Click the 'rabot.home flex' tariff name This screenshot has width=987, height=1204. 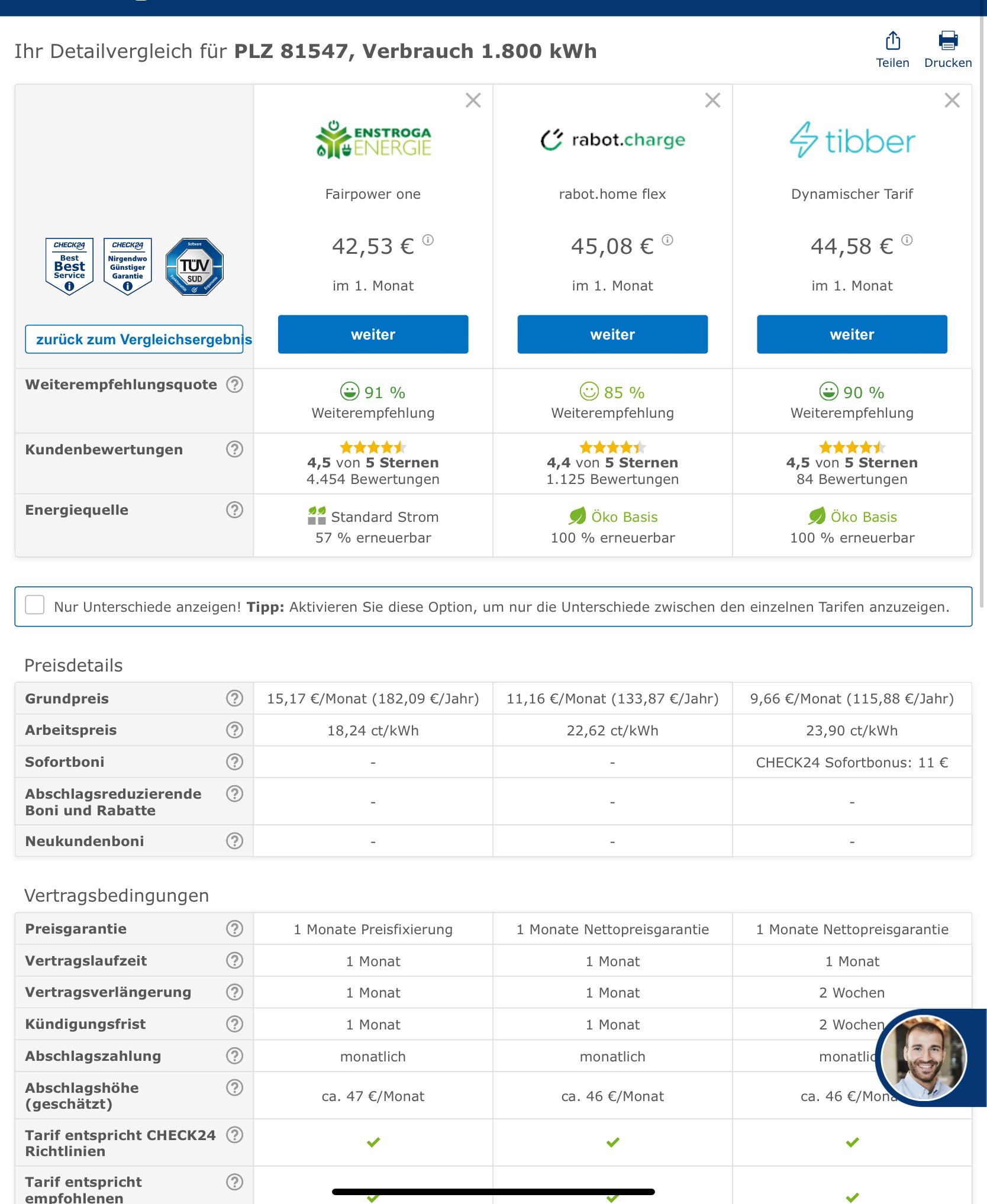(612, 194)
